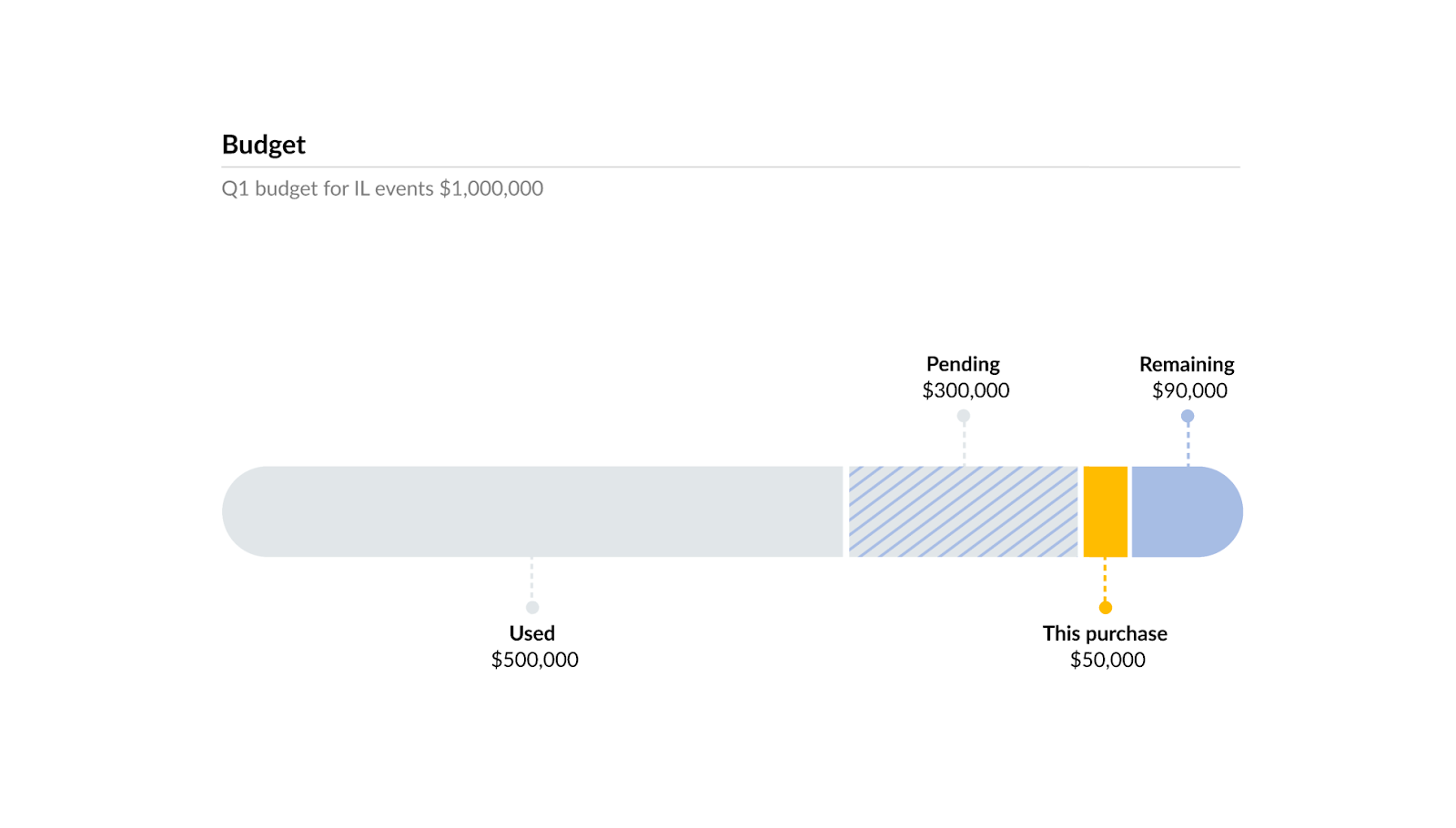The height and width of the screenshot is (828, 1456).
Task: Click the gray dot marker above Used
Action: pos(532,607)
